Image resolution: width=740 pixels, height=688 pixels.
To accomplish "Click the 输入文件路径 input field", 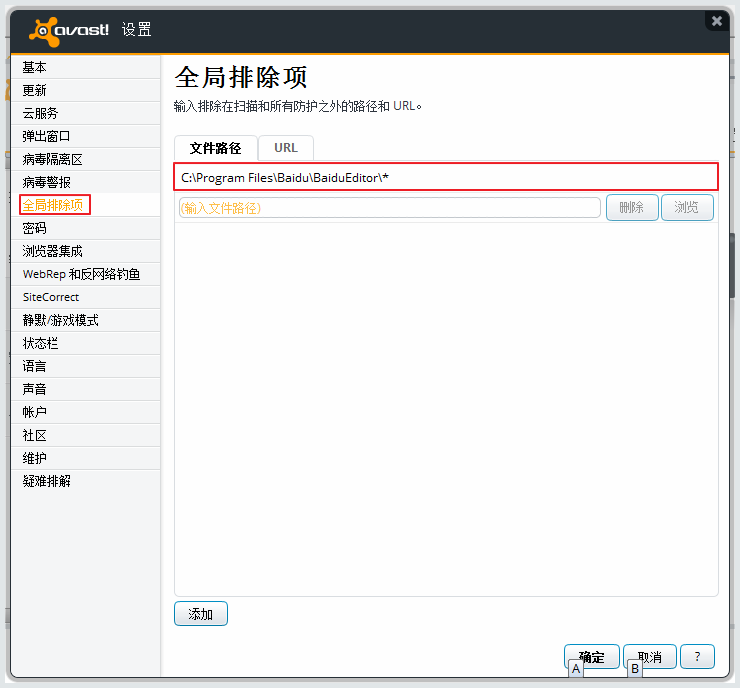I will pyautogui.click(x=389, y=208).
